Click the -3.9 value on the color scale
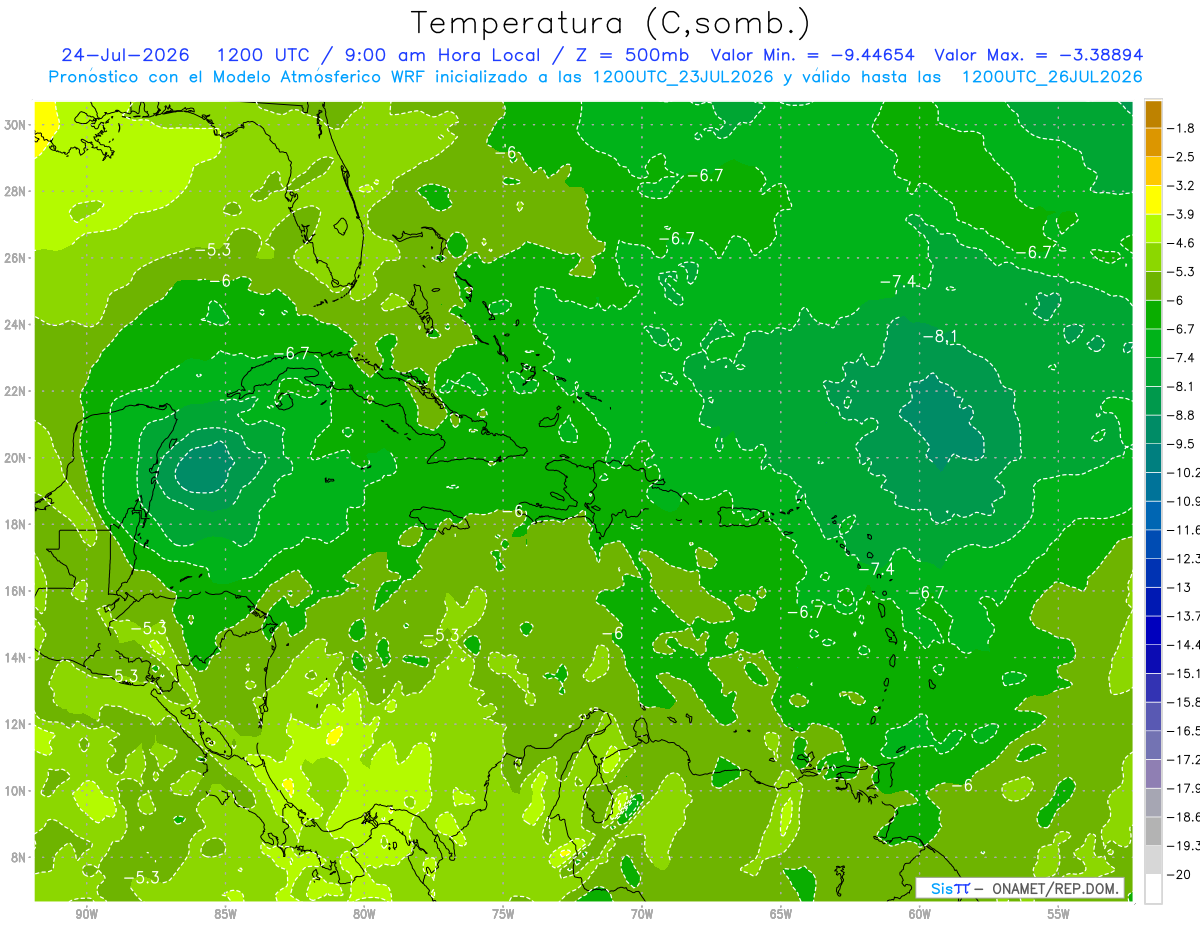 point(1182,214)
